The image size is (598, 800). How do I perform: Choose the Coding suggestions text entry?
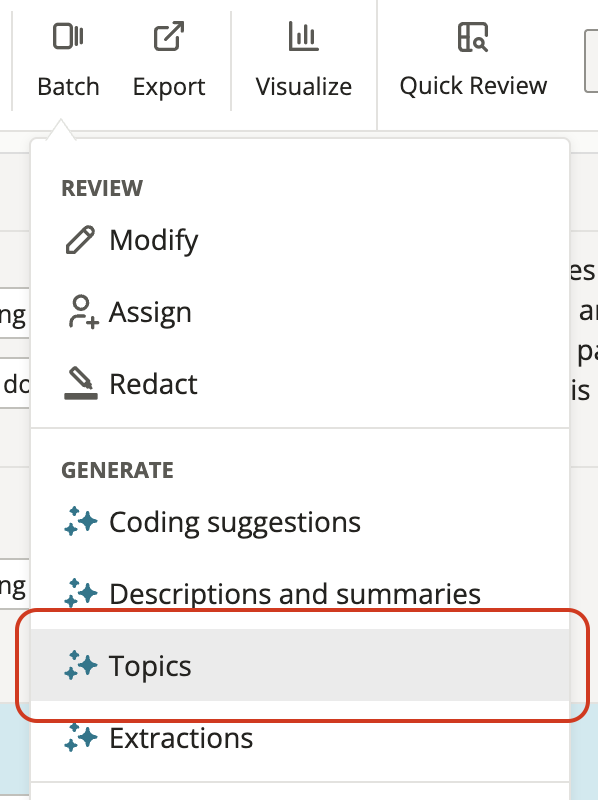coord(235,522)
